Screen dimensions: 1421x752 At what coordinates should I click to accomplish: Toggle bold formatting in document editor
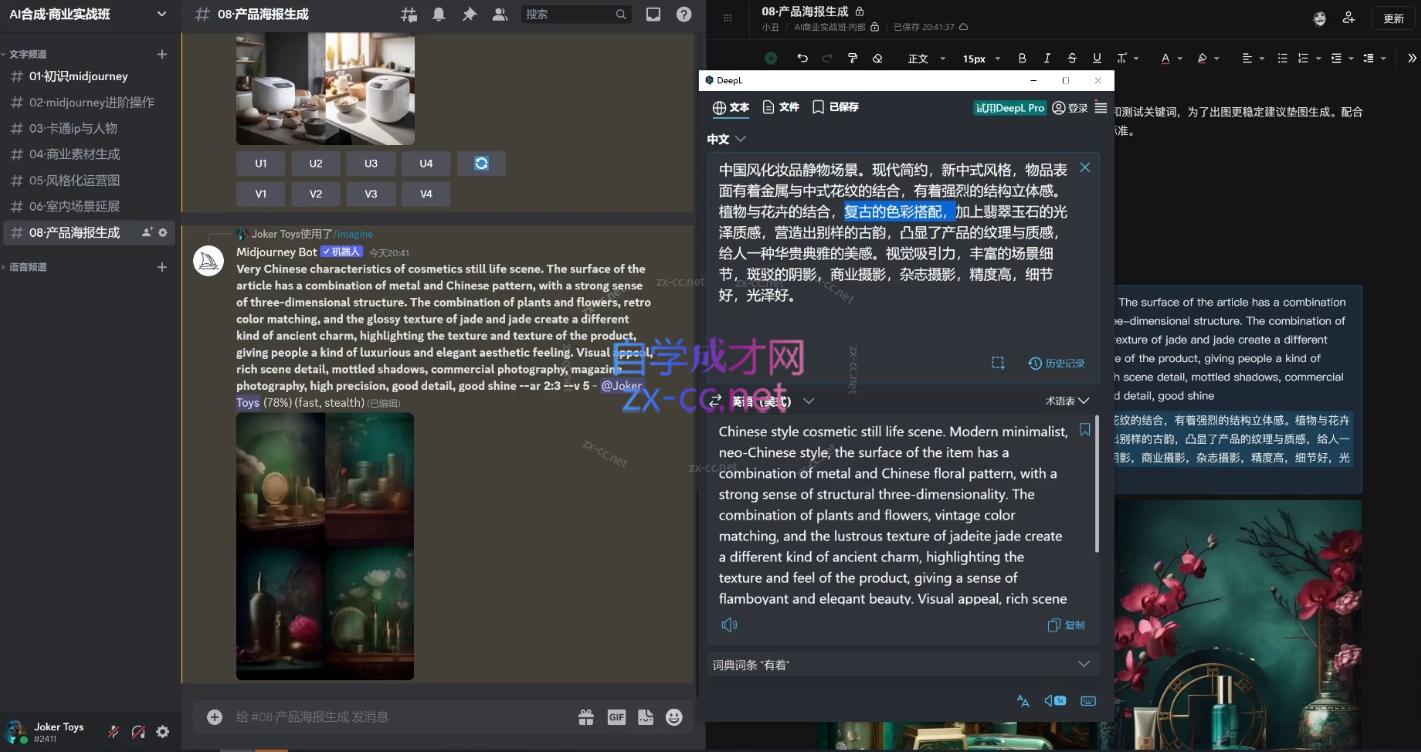click(x=1022, y=59)
